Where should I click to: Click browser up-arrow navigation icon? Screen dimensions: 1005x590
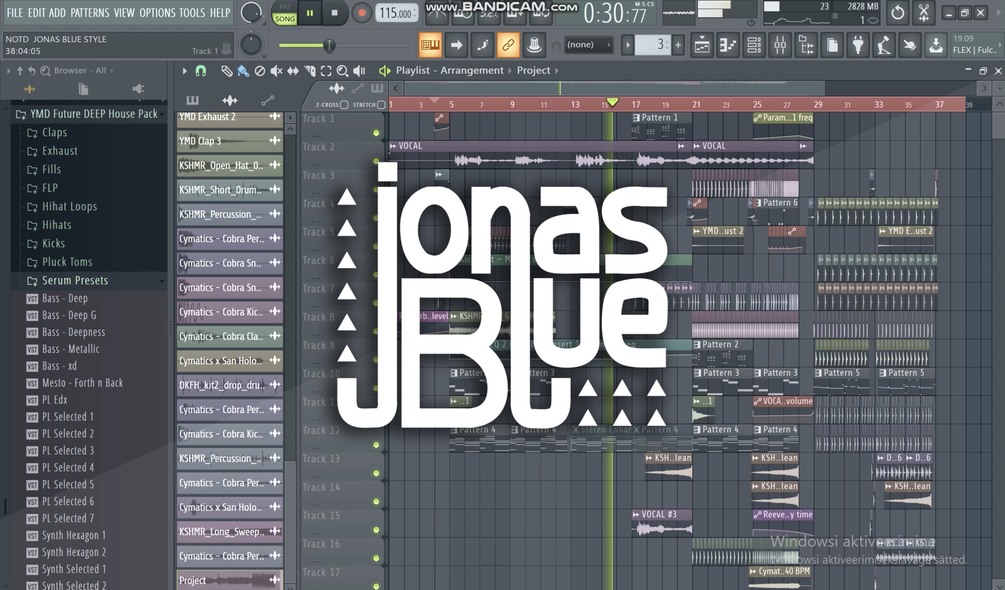20,70
